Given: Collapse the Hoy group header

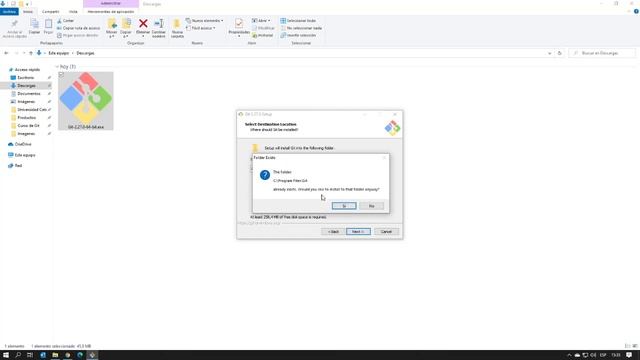Looking at the screenshot, I should [x=57, y=67].
